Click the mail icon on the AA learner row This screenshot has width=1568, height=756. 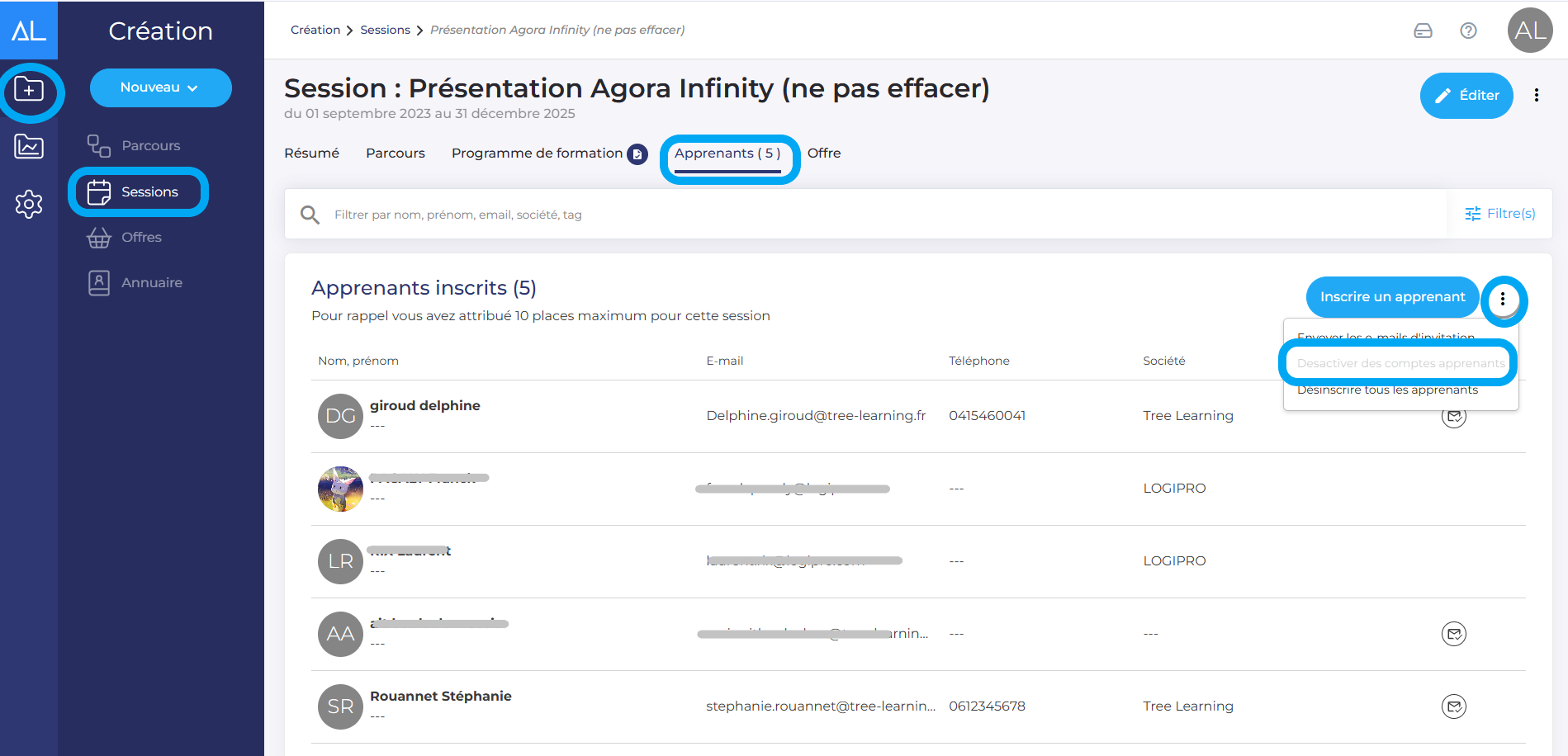pos(1453,634)
